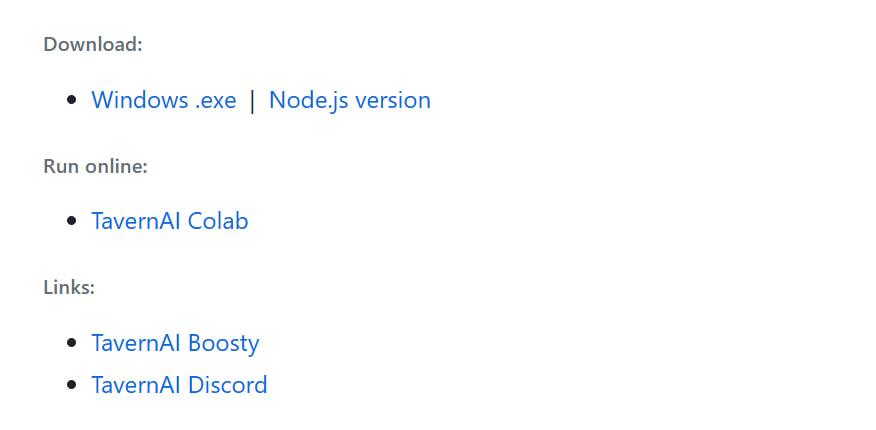Click the bullet before TavernAI Discord
Image resolution: width=876 pixels, height=430 pixels.
71,385
